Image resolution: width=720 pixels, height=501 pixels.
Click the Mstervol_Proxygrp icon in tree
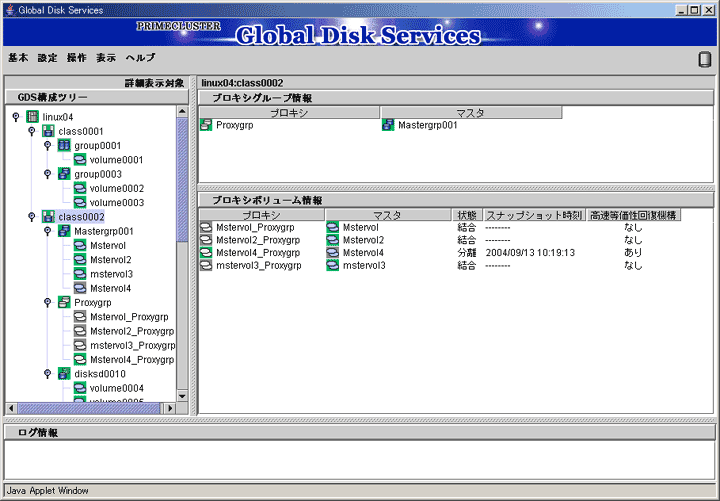[x=80, y=316]
